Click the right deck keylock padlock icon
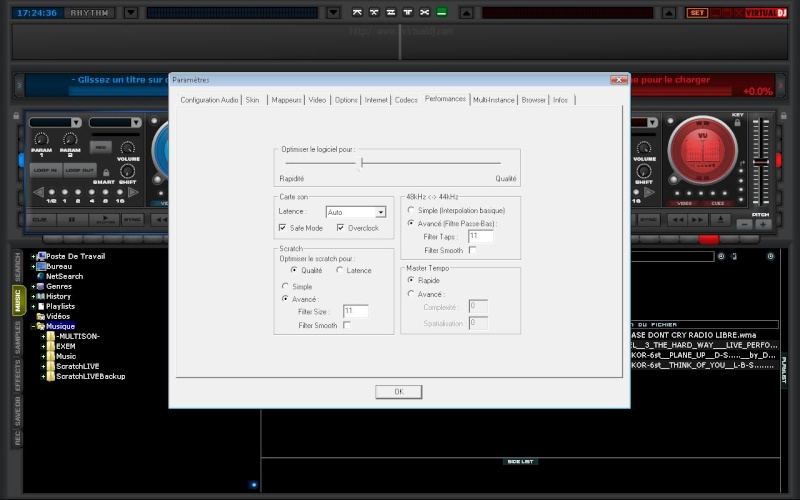The width and height of the screenshot is (800, 500). pos(737,123)
